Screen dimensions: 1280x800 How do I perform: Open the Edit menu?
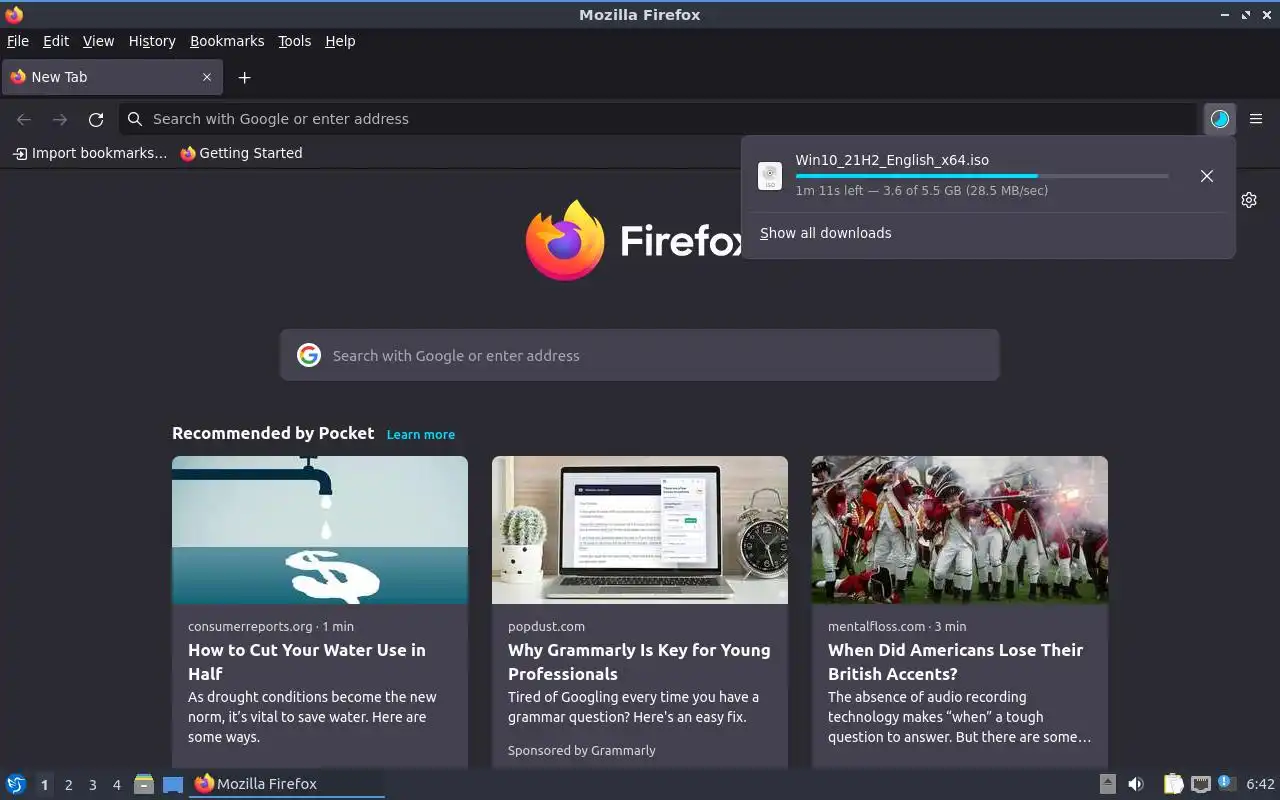click(56, 41)
